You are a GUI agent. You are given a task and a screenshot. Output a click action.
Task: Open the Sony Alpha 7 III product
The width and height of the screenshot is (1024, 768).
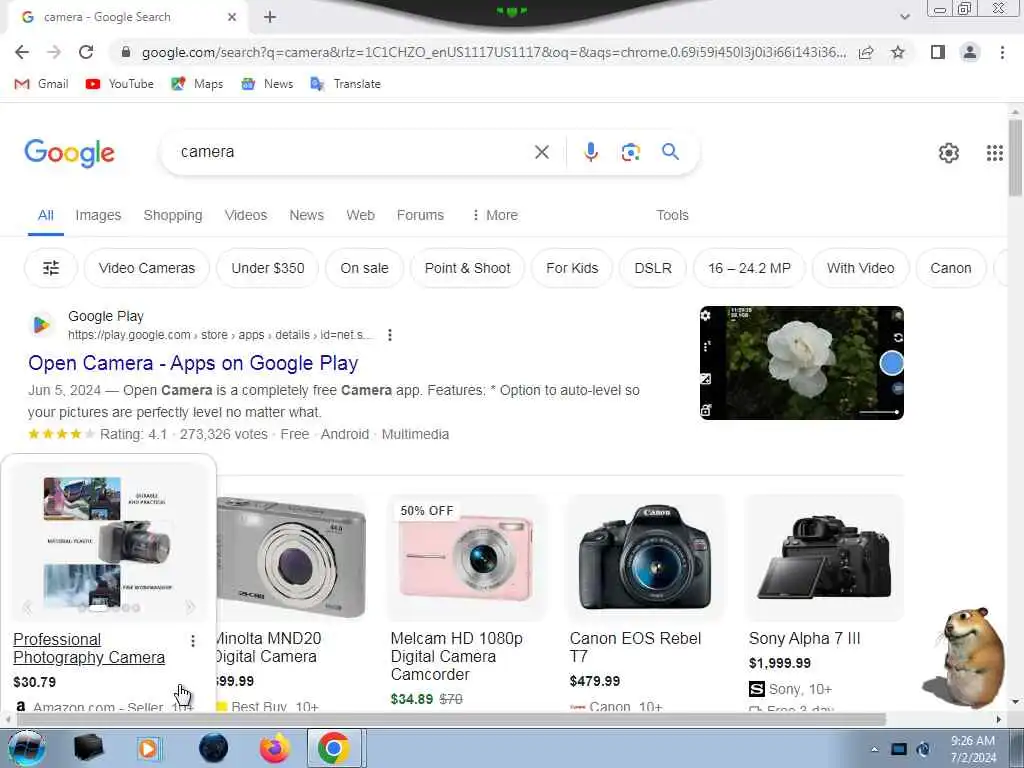click(804, 639)
